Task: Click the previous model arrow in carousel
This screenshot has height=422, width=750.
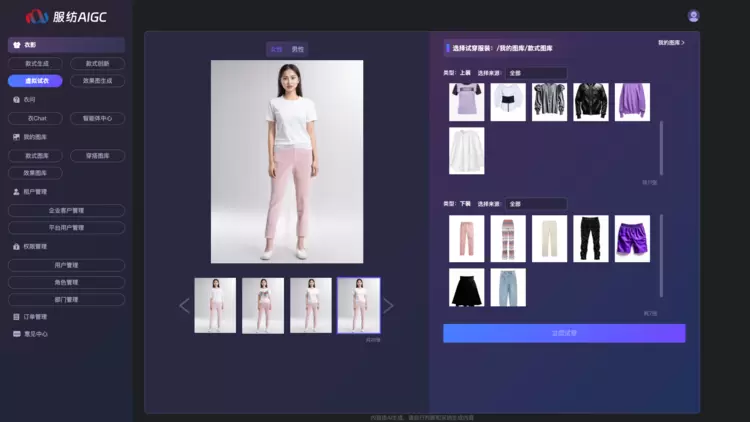Action: pyautogui.click(x=184, y=306)
